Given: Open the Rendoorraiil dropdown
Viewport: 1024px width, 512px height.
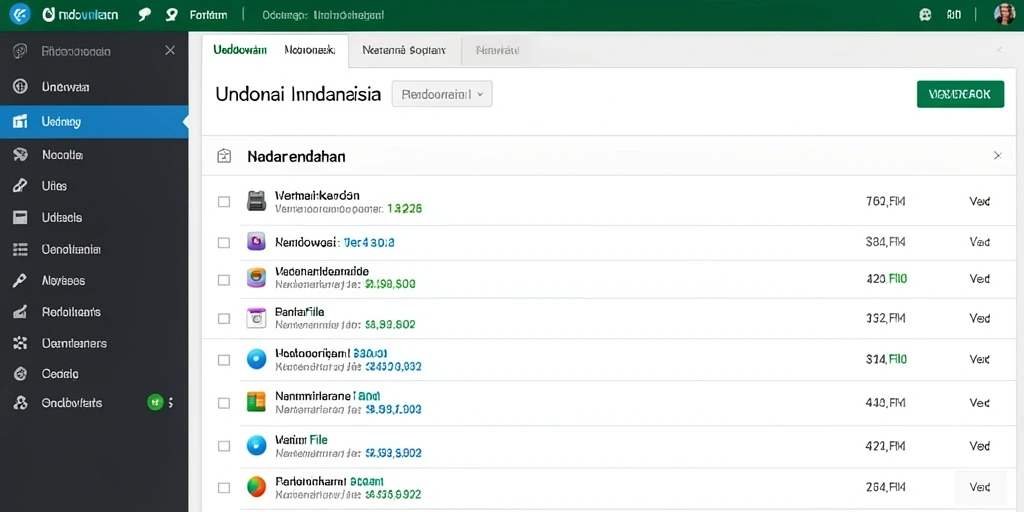Looking at the screenshot, I should pos(442,94).
